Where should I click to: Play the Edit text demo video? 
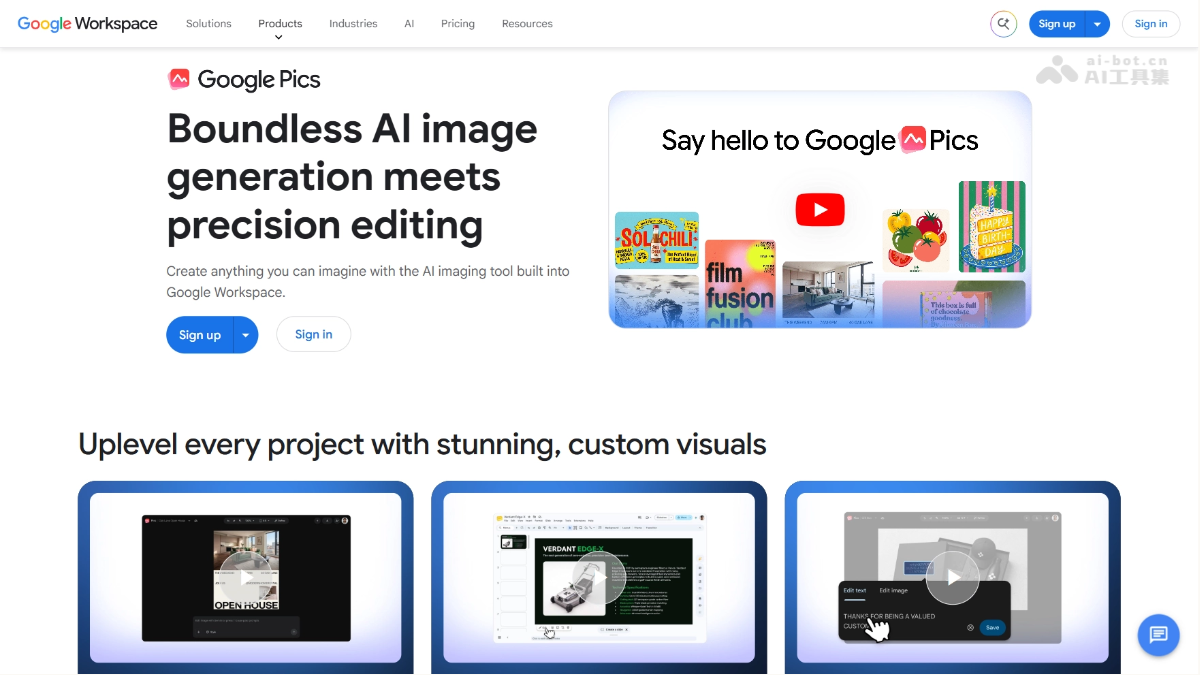(952, 577)
